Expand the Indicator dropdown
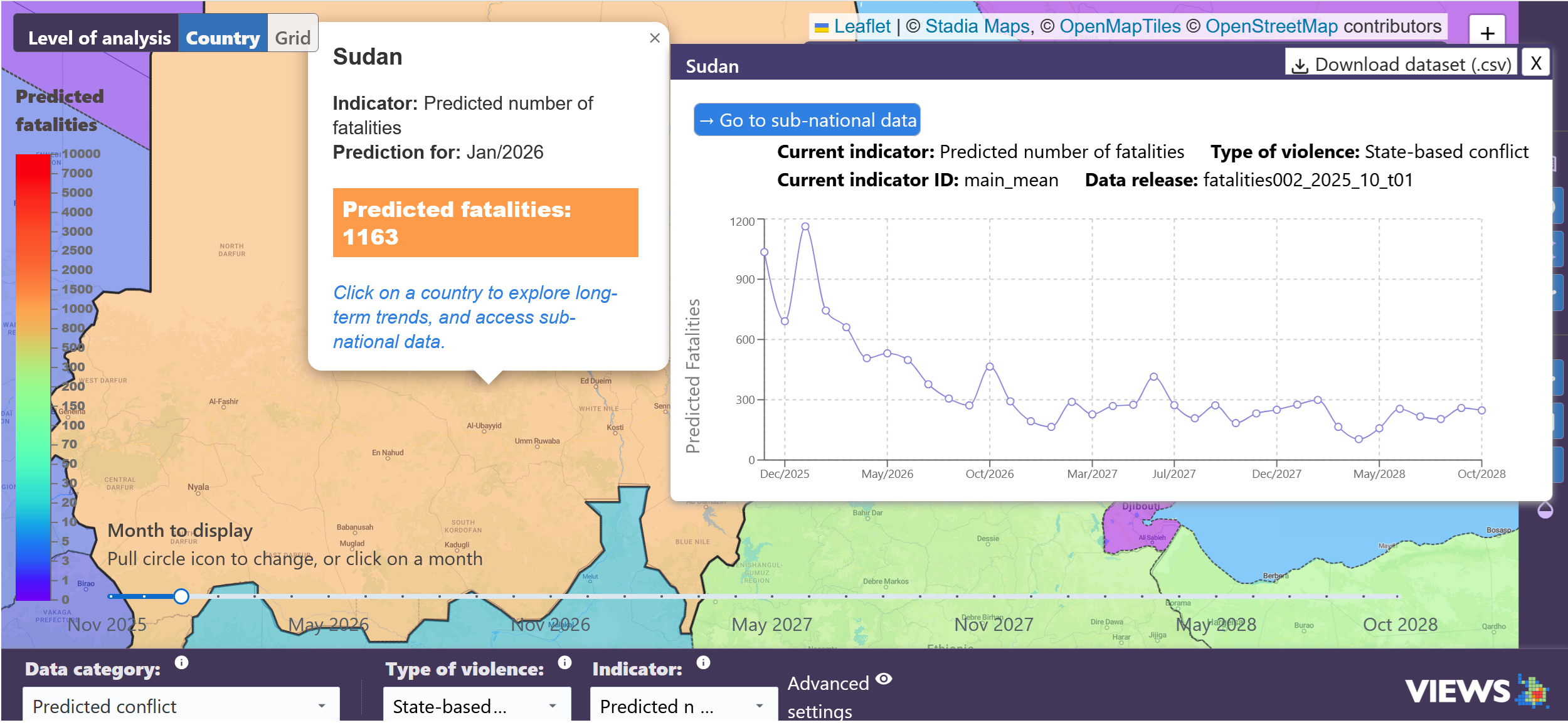This screenshot has height=725, width=1568. 682,706
